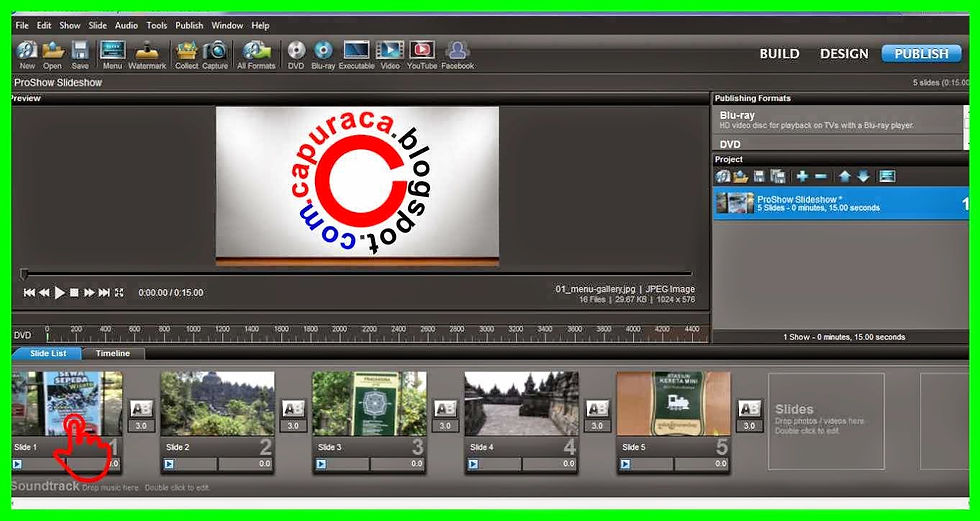The height and width of the screenshot is (521, 980).
Task: Select Slide 4 thumbnail
Action: point(521,404)
